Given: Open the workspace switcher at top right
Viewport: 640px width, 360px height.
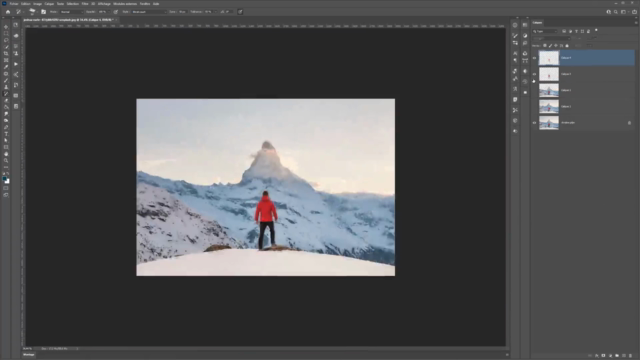Looking at the screenshot, I should [623, 12].
